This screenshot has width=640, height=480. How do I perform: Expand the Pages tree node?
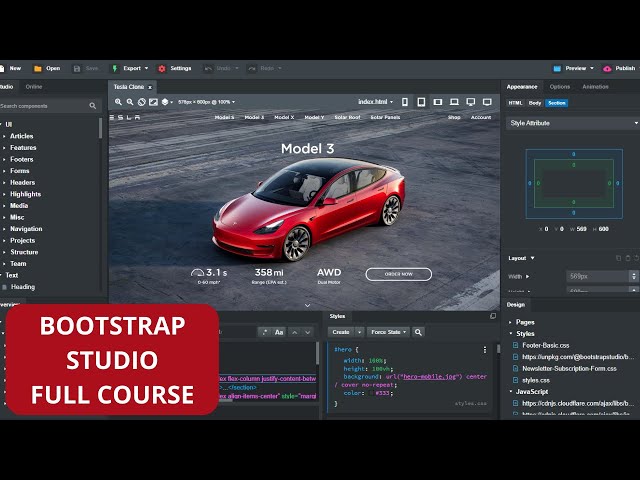[510, 322]
